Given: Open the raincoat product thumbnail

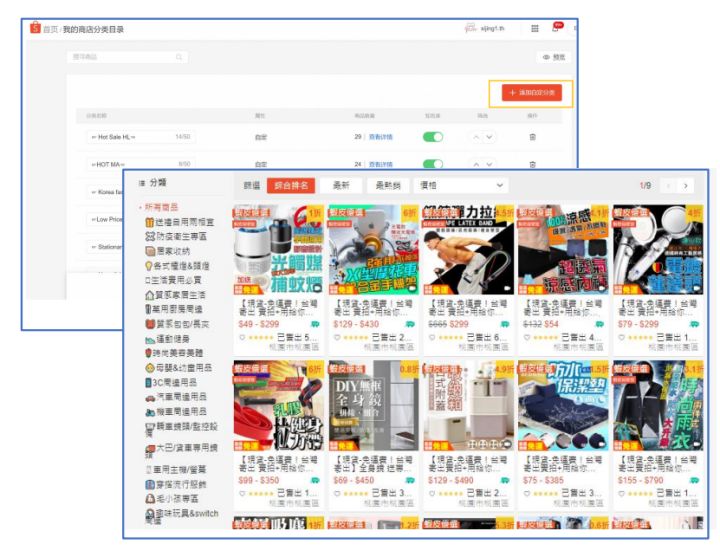Looking at the screenshot, I should (658, 405).
